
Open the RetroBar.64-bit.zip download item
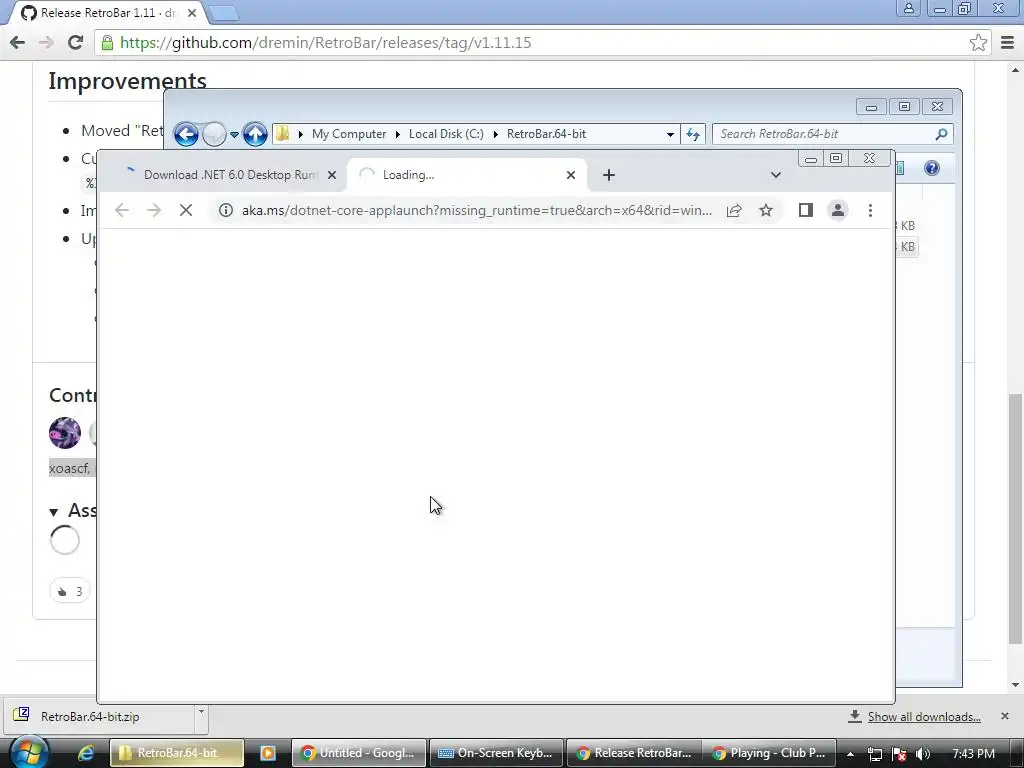[100, 717]
